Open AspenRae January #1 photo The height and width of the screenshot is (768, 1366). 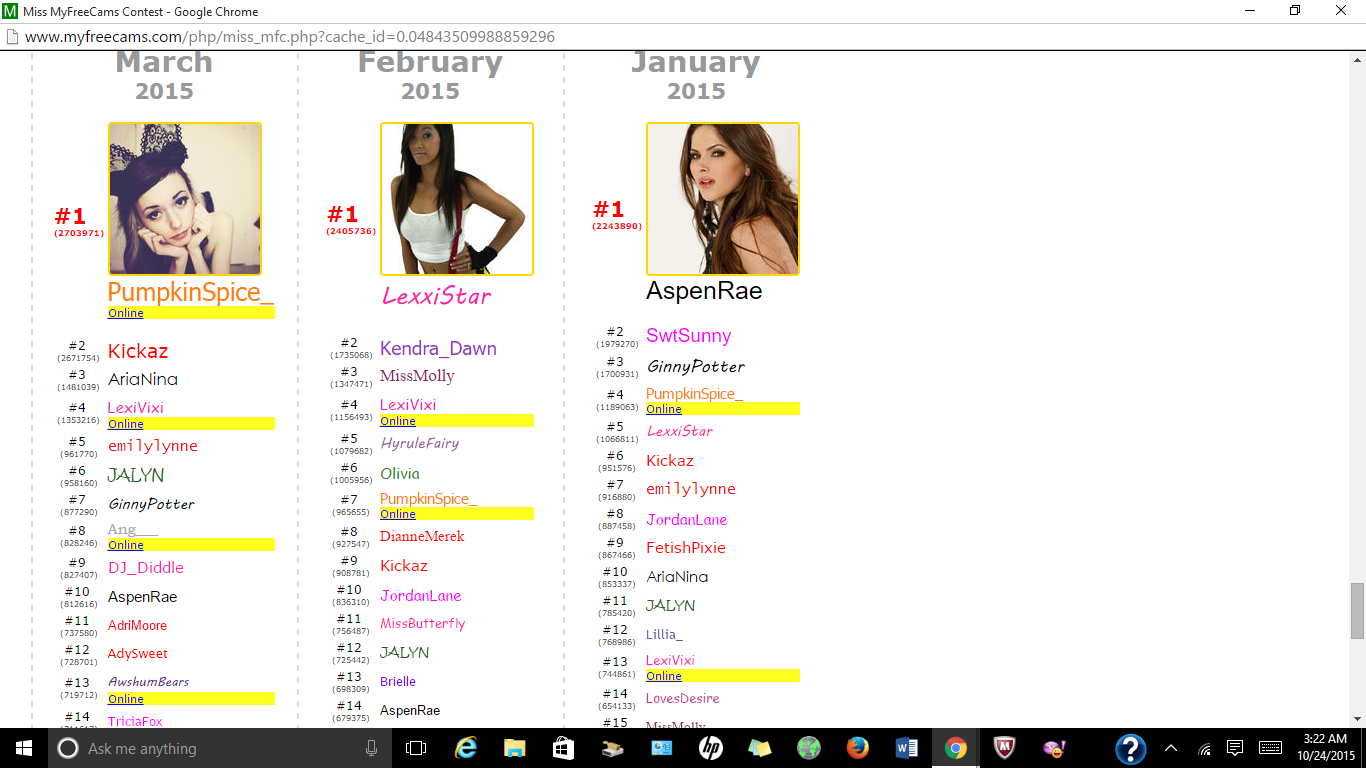[x=723, y=199]
